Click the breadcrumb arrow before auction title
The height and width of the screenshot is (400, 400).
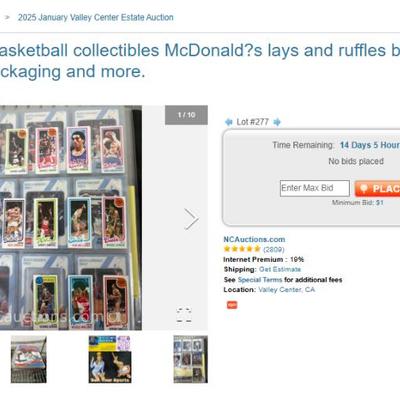coord(7,17)
